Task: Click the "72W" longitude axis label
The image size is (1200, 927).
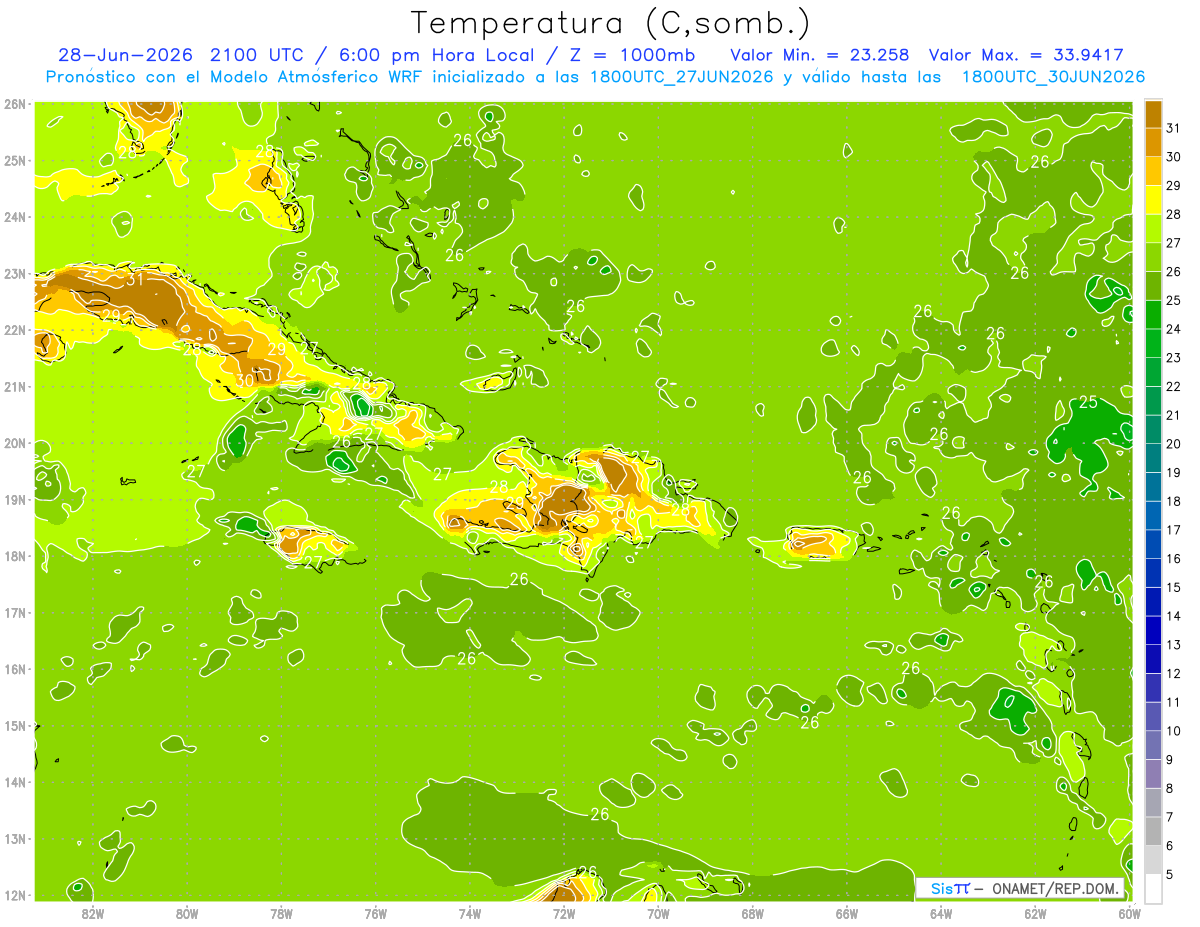Action: (564, 913)
